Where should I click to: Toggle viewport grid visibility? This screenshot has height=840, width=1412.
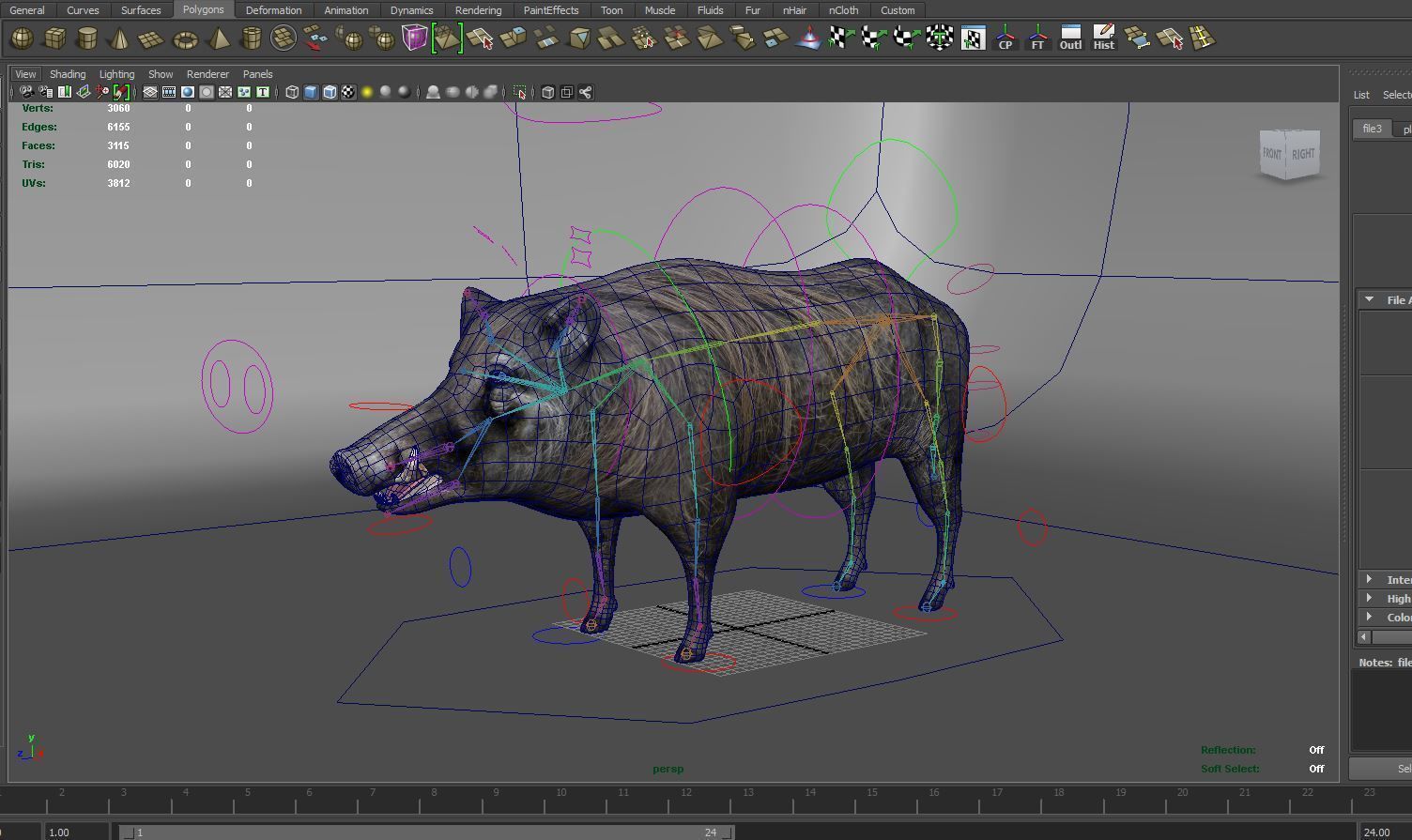149,92
